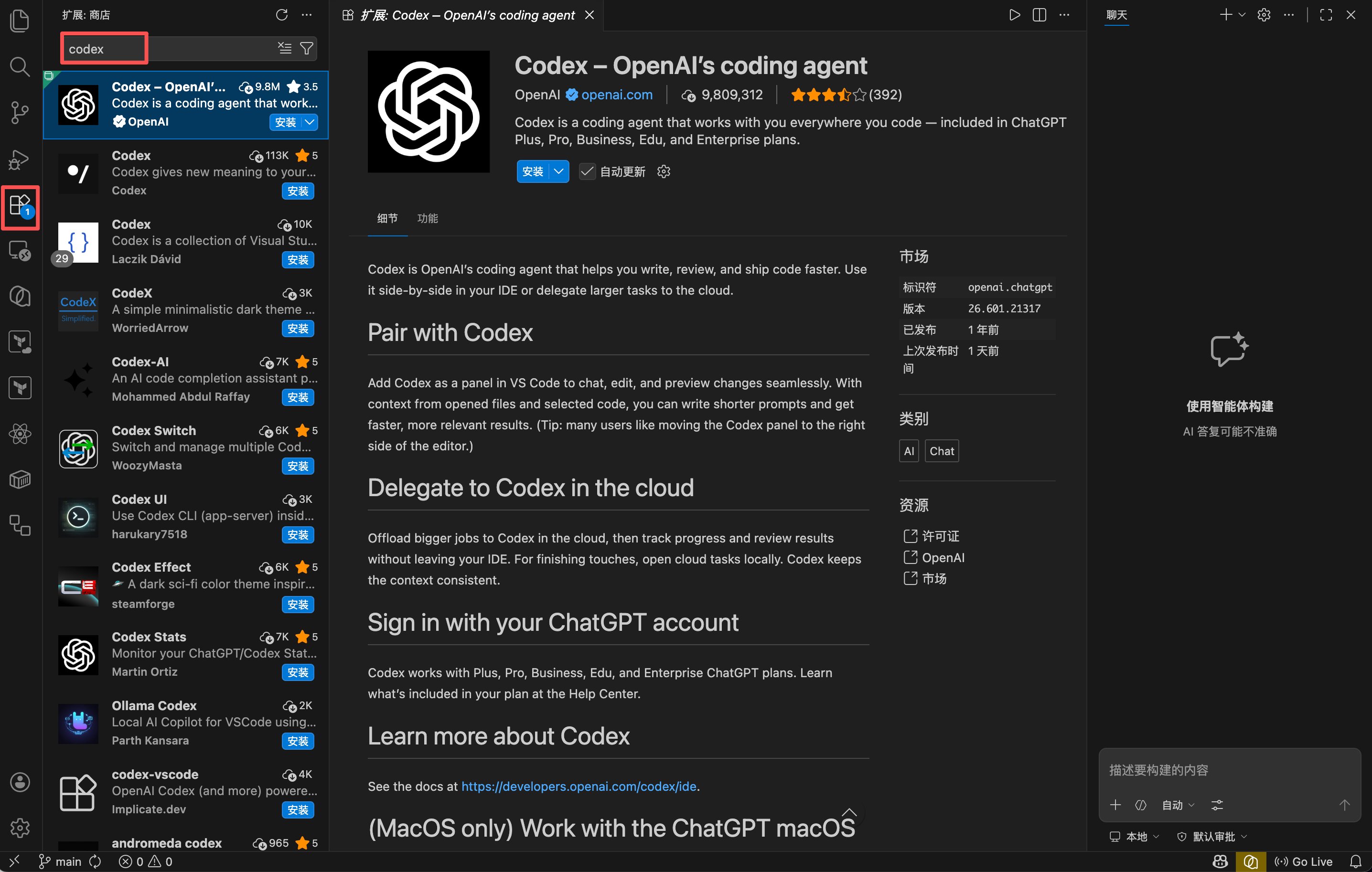Viewport: 1372px width, 872px height.
Task: Open the 自动 model picker dropdown
Action: pyautogui.click(x=1178, y=805)
